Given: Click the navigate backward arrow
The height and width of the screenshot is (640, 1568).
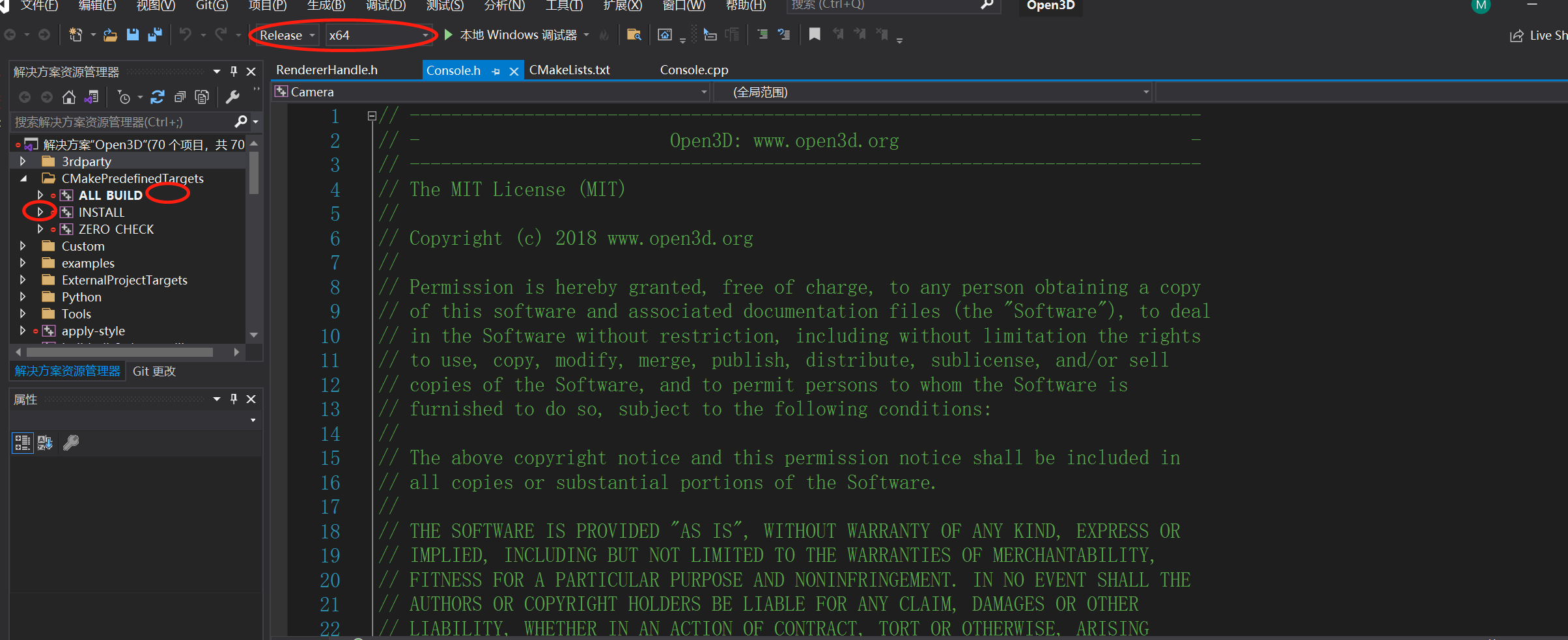Looking at the screenshot, I should click(11, 35).
